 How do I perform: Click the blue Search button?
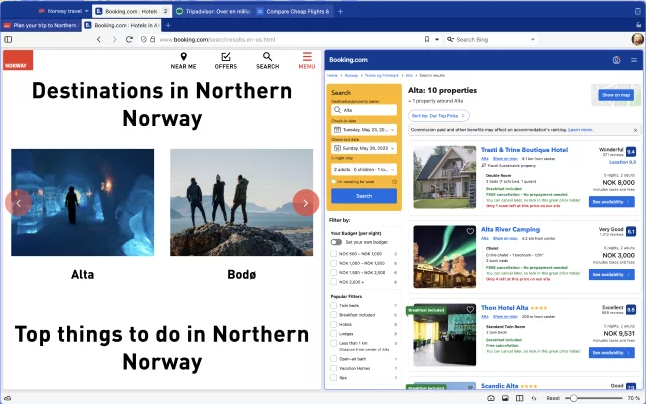364,196
